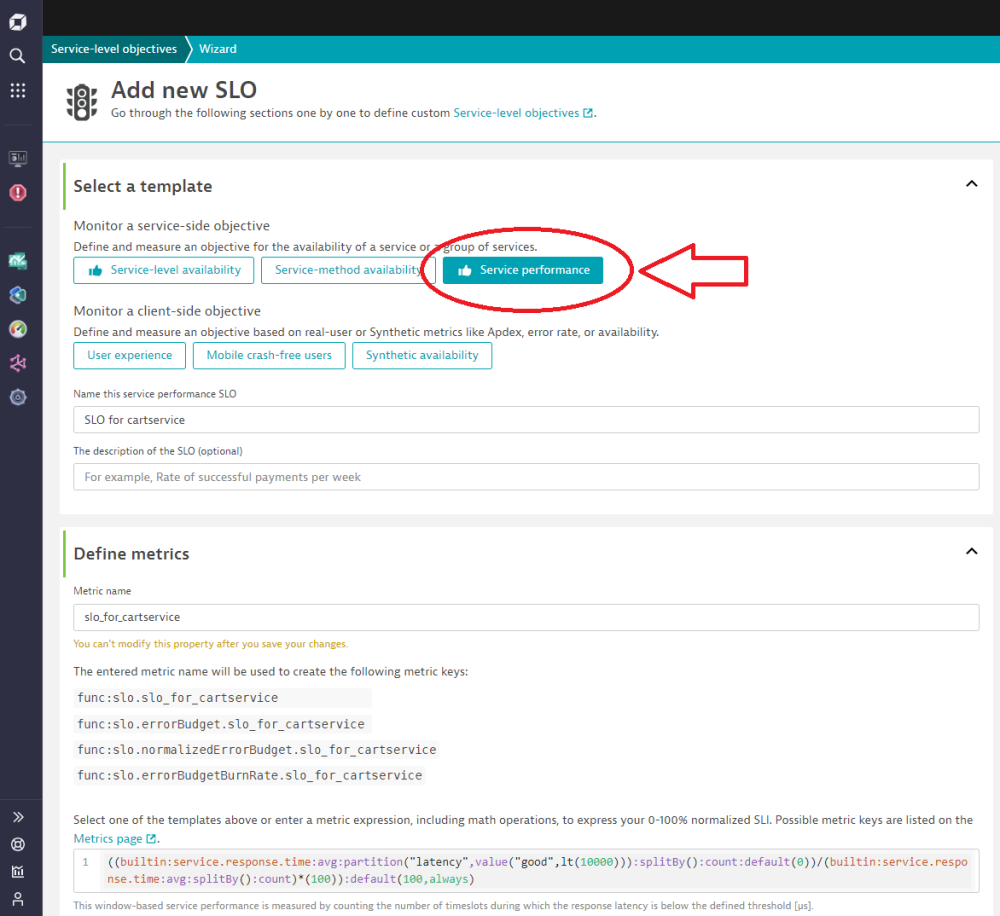
Task: Go to Service-level objectives breadcrumb
Action: pyautogui.click(x=113, y=48)
